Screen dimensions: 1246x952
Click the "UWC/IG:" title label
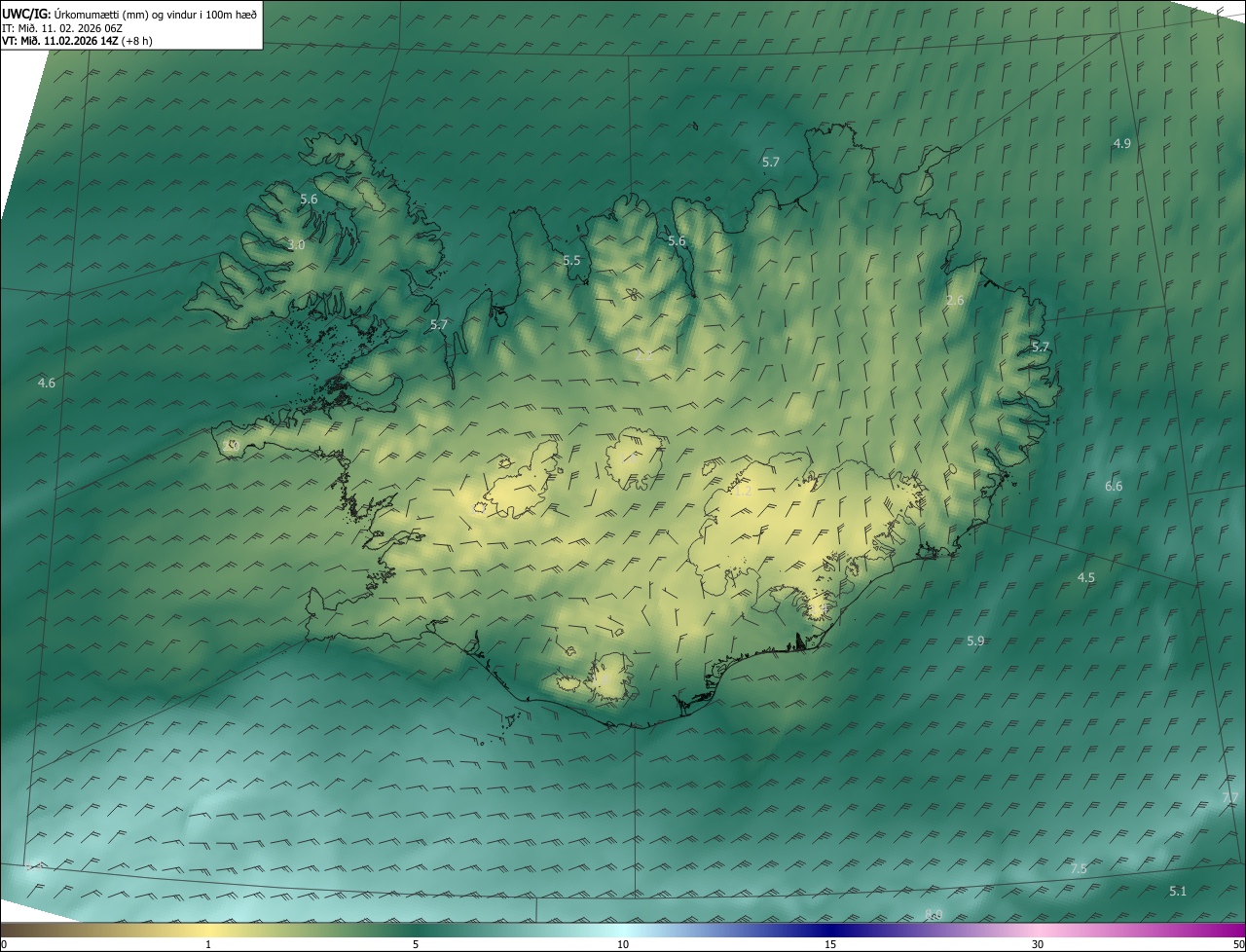[x=26, y=14]
